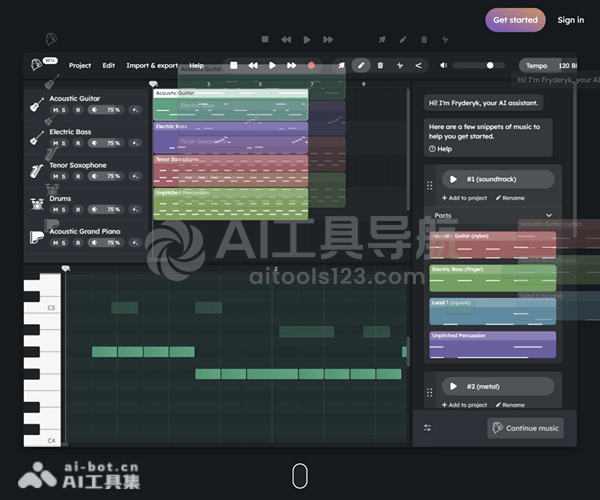Screen dimensions: 600x500
Task: Open the Tempo 120 BPM control
Action: click(548, 65)
